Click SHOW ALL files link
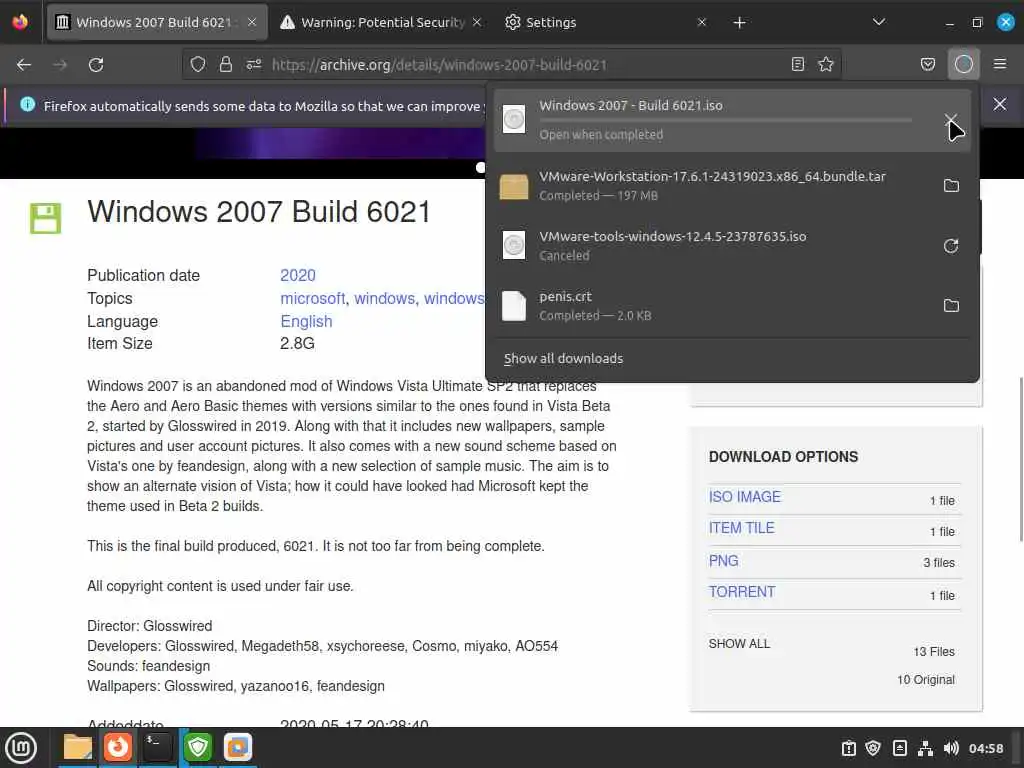 (739, 644)
